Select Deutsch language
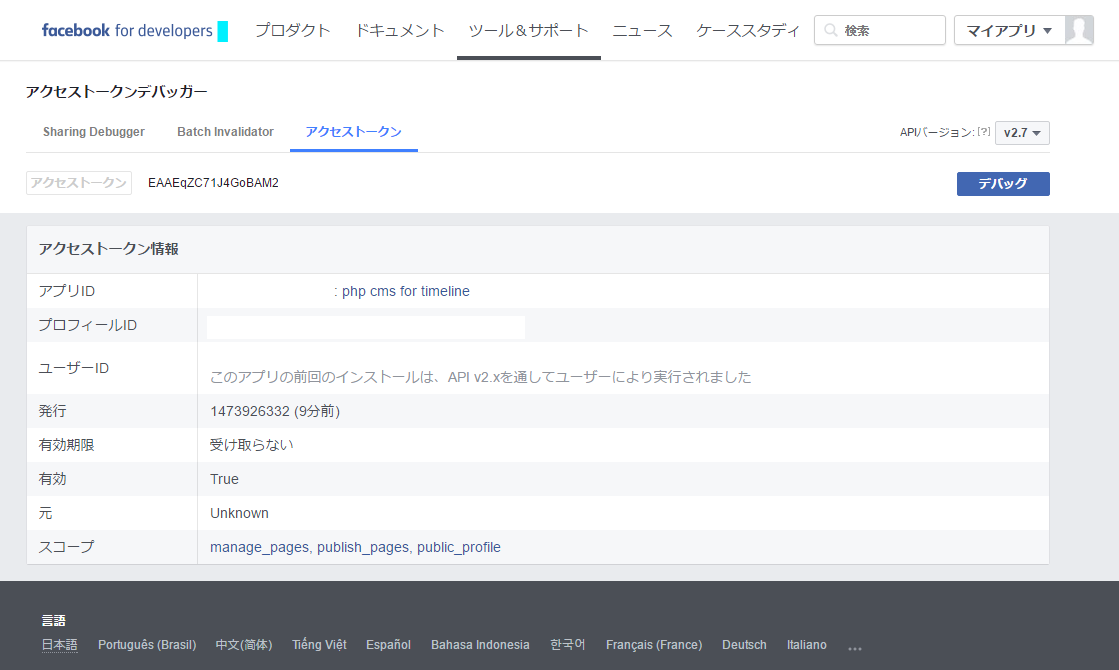The height and width of the screenshot is (670, 1119). (x=744, y=645)
